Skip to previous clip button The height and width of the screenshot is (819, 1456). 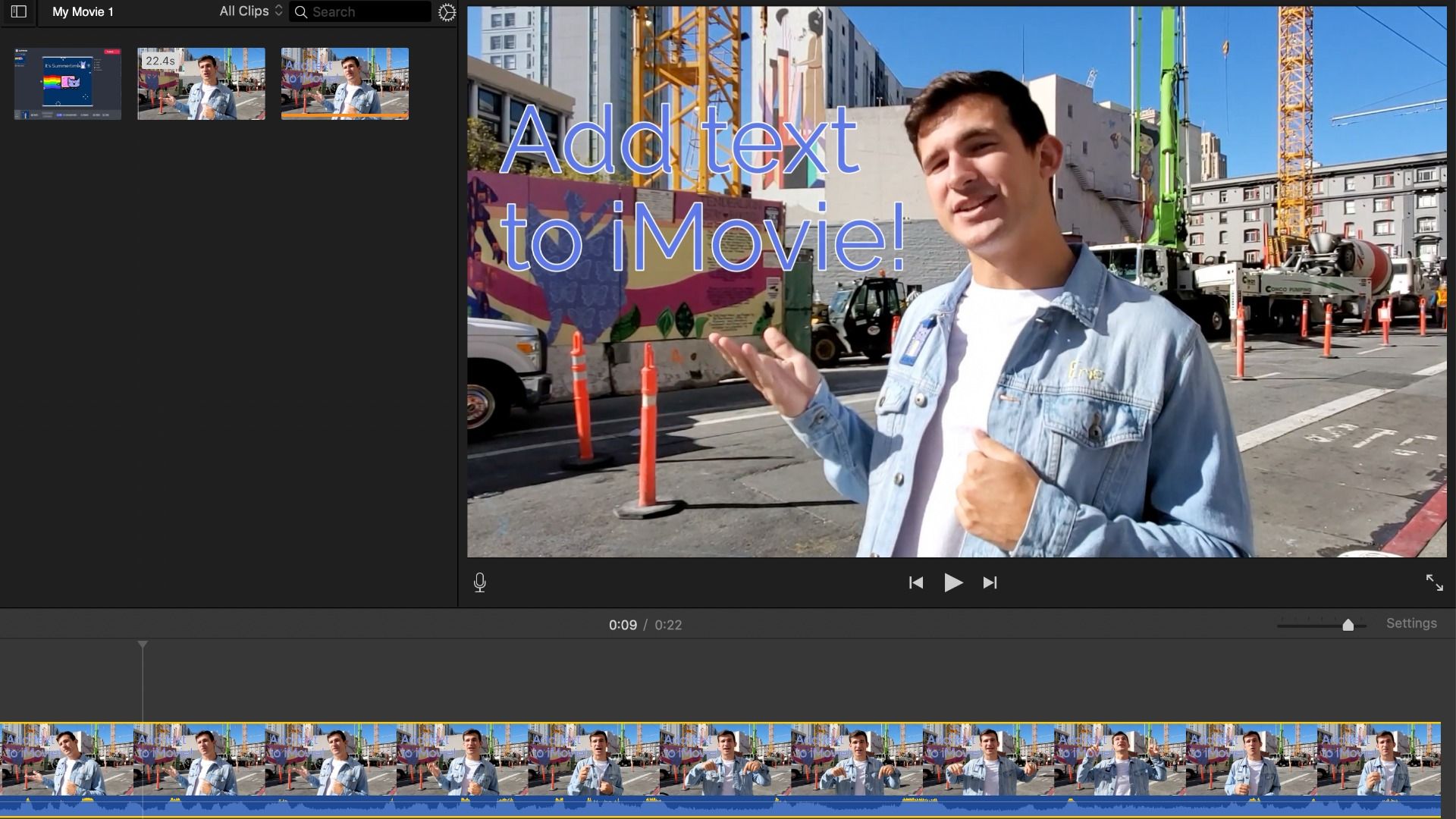pos(915,582)
